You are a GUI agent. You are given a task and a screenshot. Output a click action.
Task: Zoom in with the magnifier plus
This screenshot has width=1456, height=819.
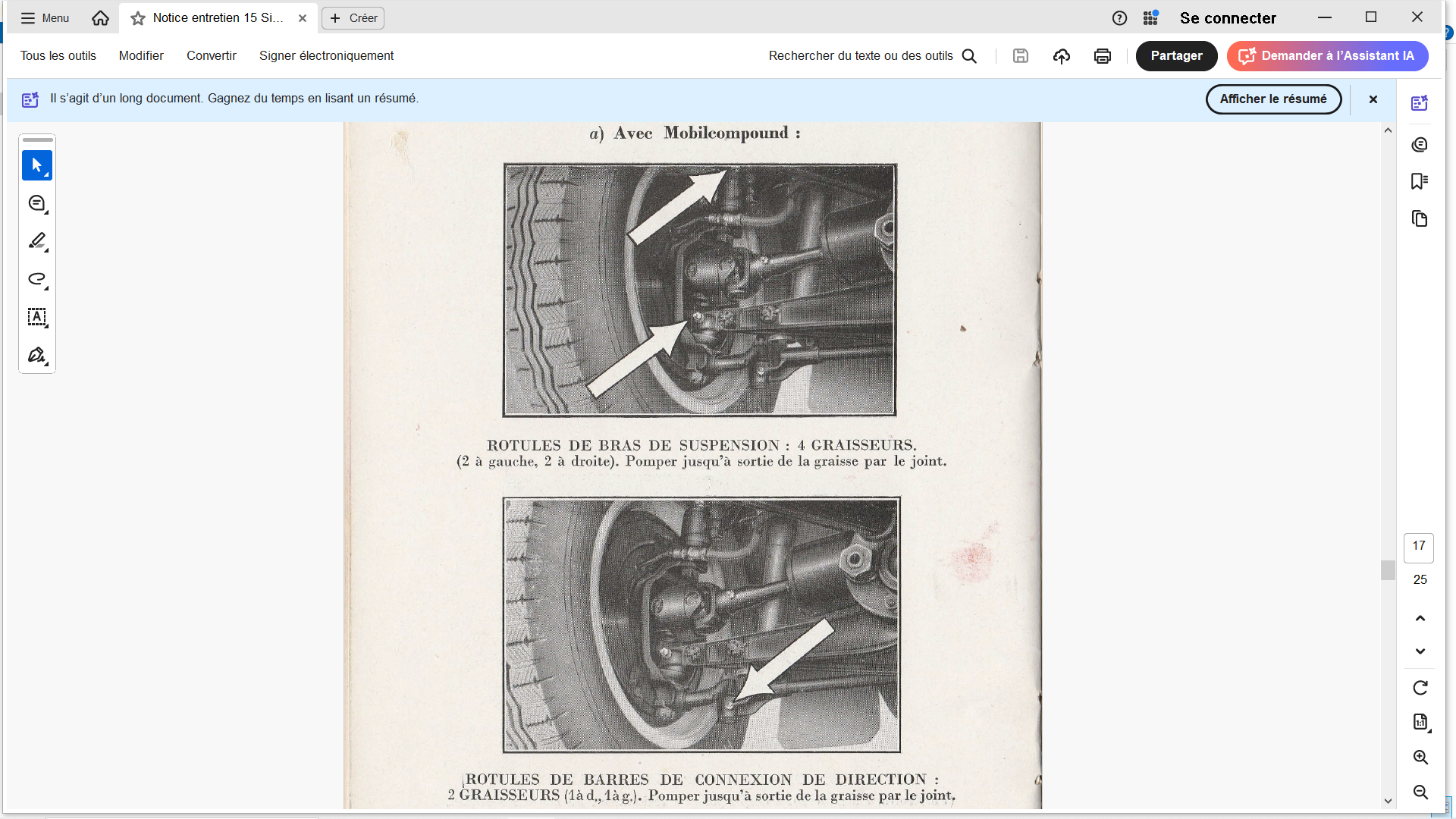click(1420, 758)
